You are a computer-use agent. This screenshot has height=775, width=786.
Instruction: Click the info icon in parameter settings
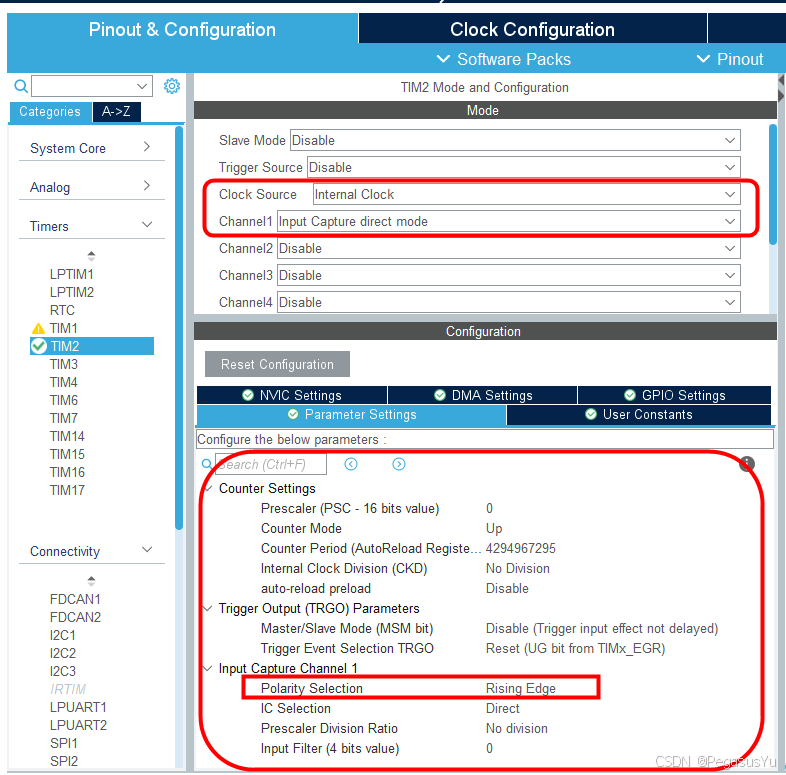[x=746, y=464]
